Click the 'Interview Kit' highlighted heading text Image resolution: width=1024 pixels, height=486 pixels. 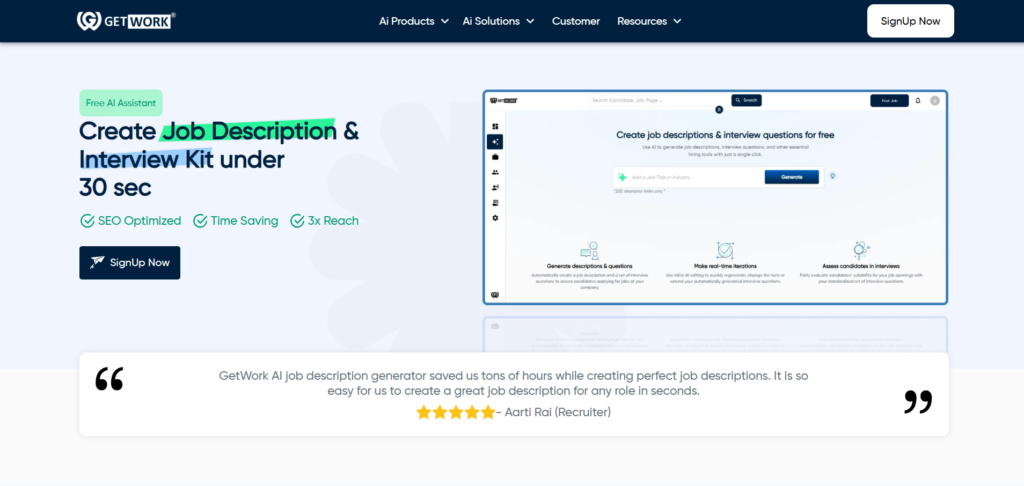(146, 159)
